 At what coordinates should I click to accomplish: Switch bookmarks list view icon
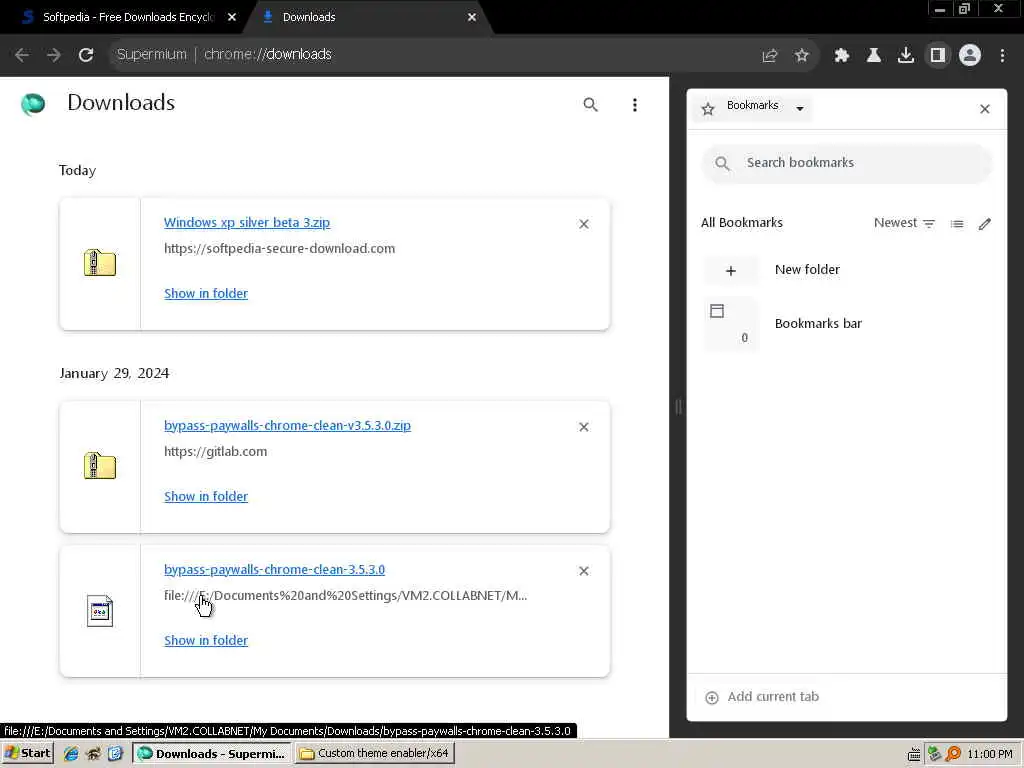click(957, 224)
